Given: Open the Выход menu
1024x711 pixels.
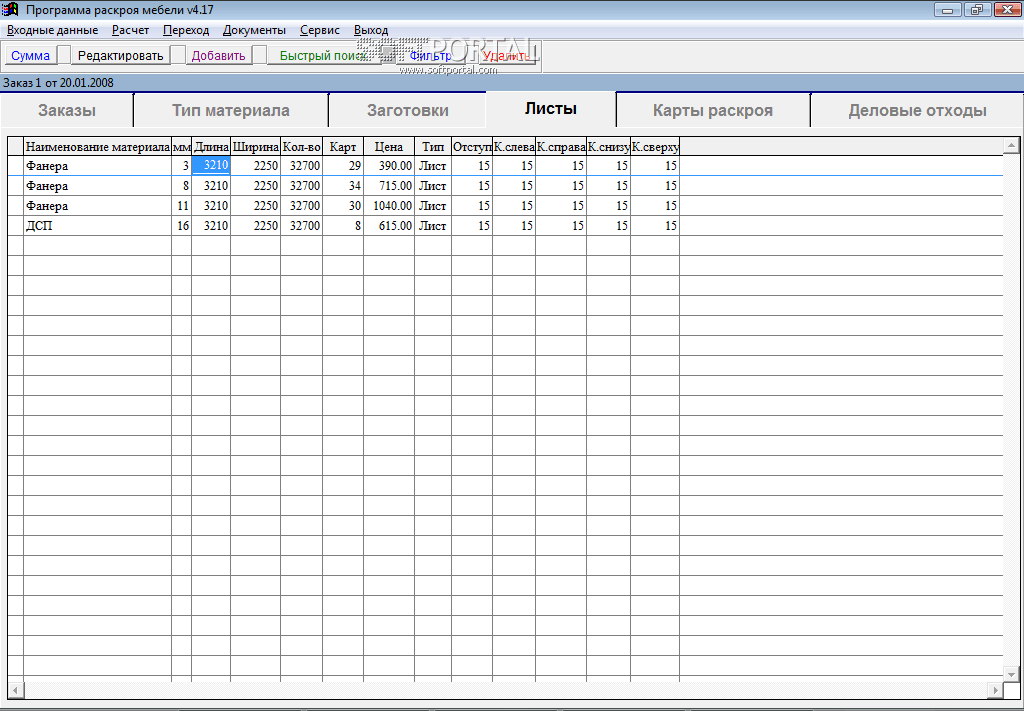Looking at the screenshot, I should (371, 30).
